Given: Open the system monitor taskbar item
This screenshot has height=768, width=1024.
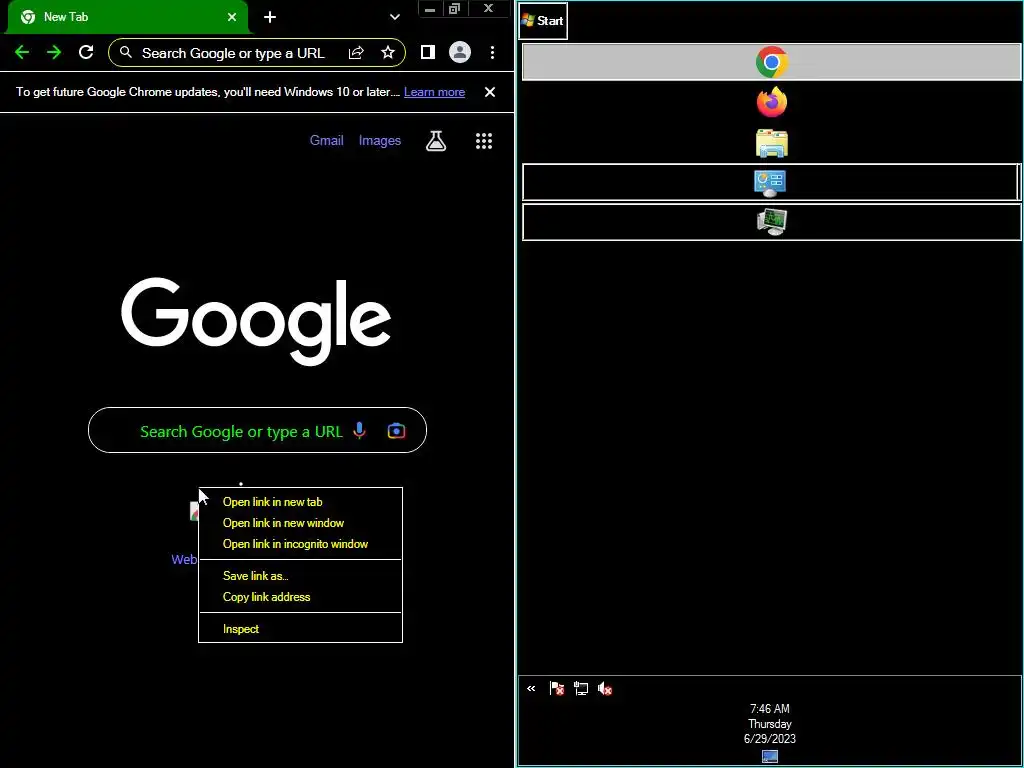Looking at the screenshot, I should [x=771, y=222].
